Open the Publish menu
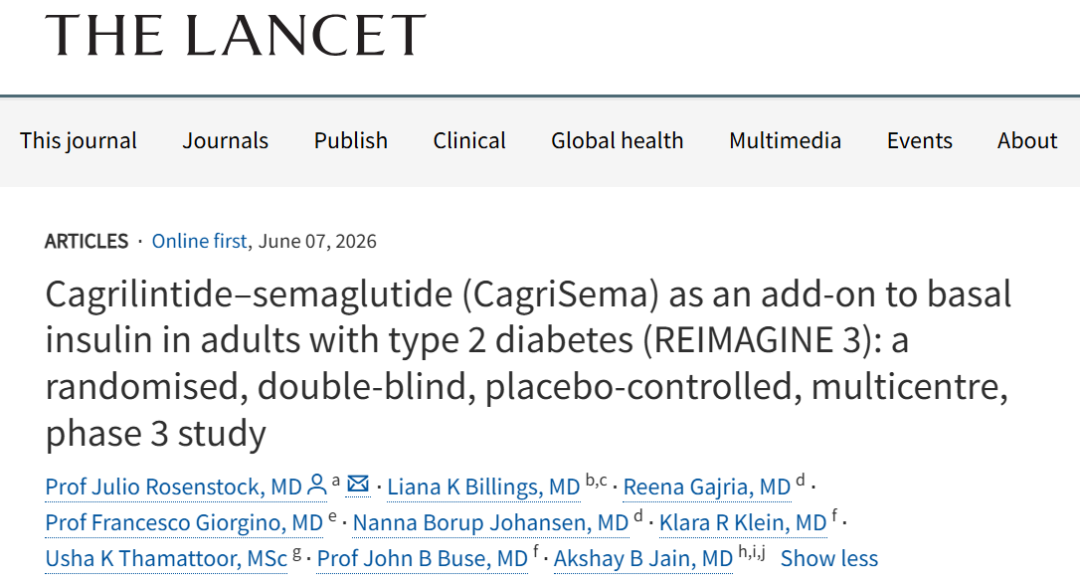The image size is (1080, 587). [x=351, y=141]
